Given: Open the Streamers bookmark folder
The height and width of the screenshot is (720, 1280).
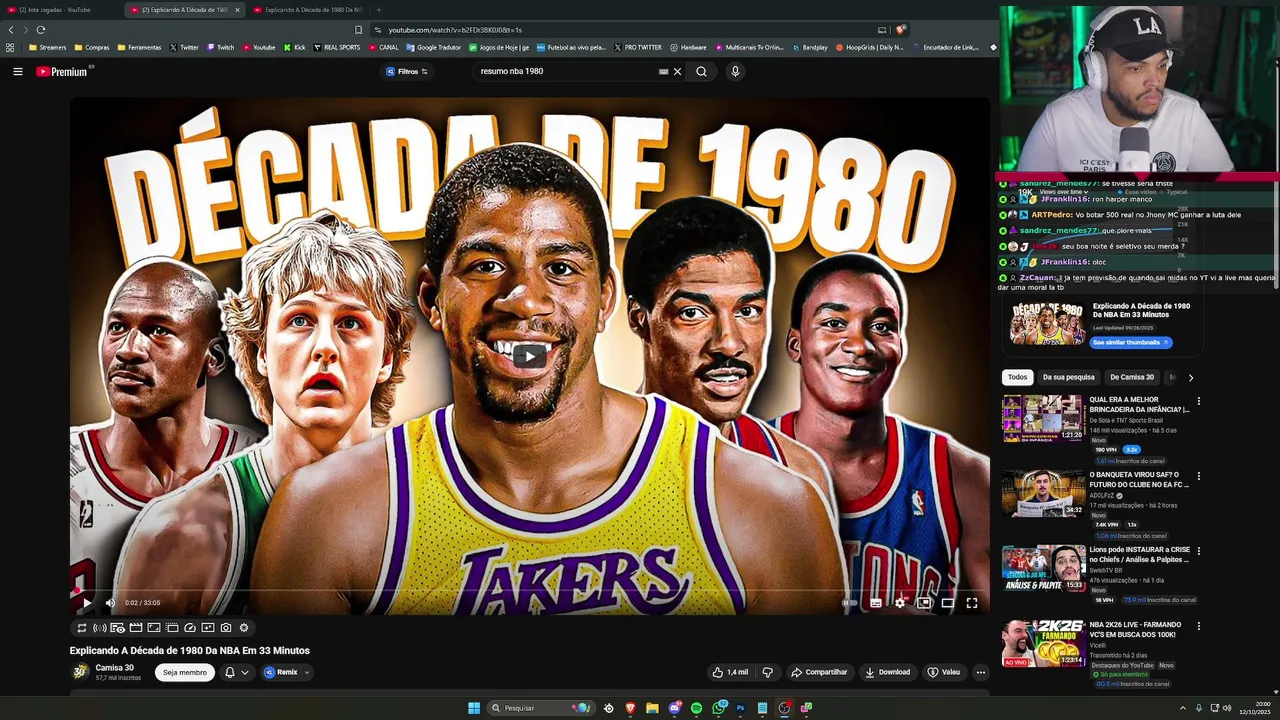Looking at the screenshot, I should click(47, 47).
